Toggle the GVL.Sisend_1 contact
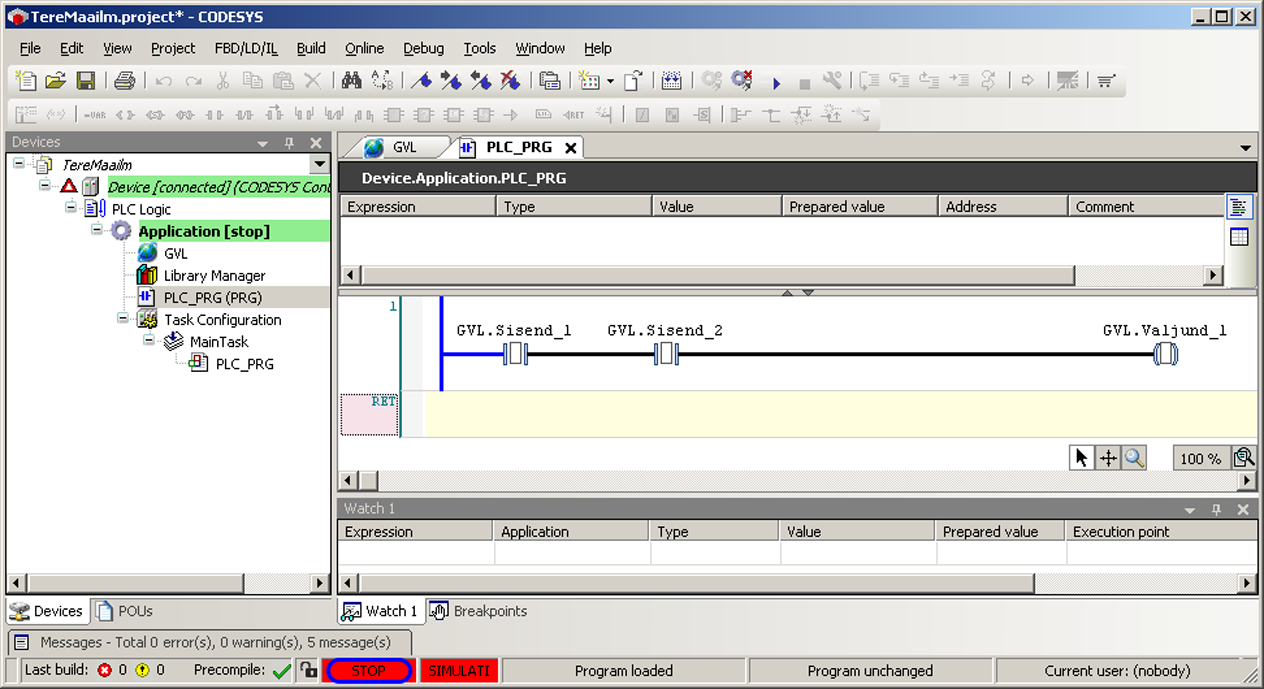 (515, 354)
